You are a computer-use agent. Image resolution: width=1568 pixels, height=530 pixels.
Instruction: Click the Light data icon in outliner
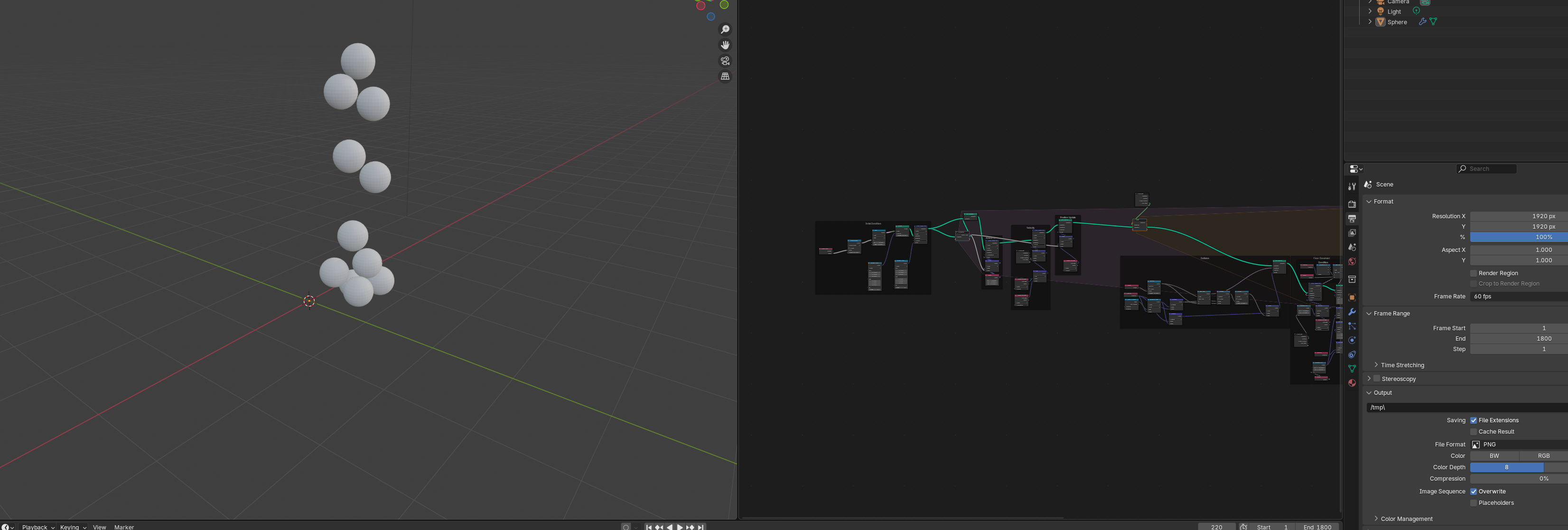coord(1417,11)
